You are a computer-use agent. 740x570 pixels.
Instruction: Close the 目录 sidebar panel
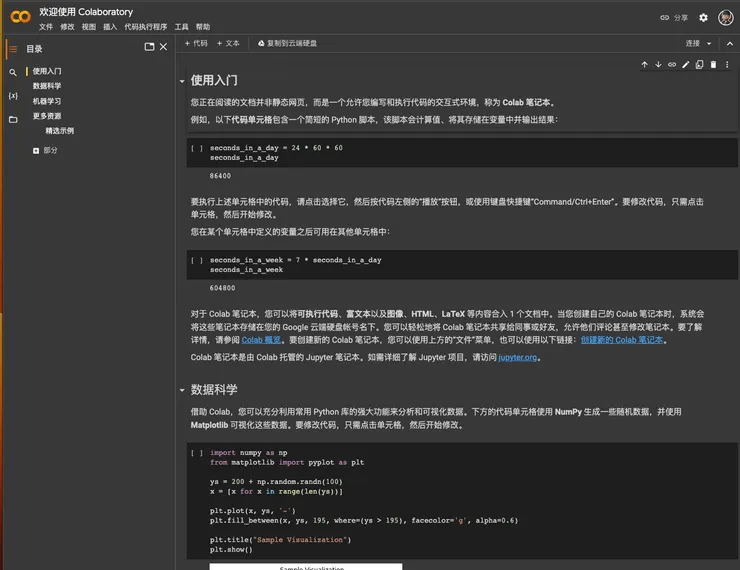click(163, 47)
